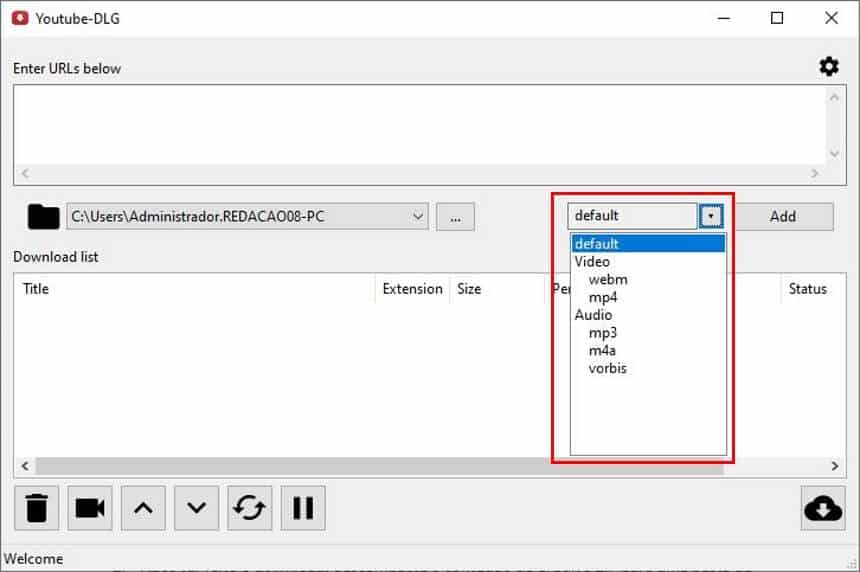The image size is (860, 572).
Task: Reload item with circular arrows icon
Action: 250,508
